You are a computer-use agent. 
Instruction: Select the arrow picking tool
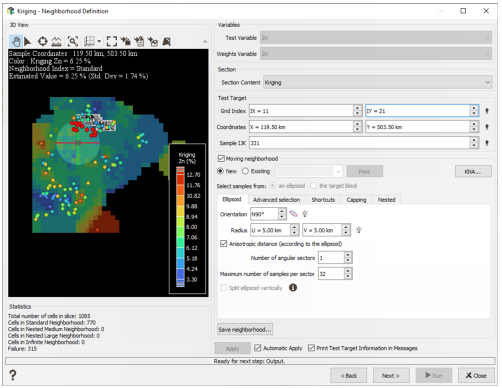[28, 41]
